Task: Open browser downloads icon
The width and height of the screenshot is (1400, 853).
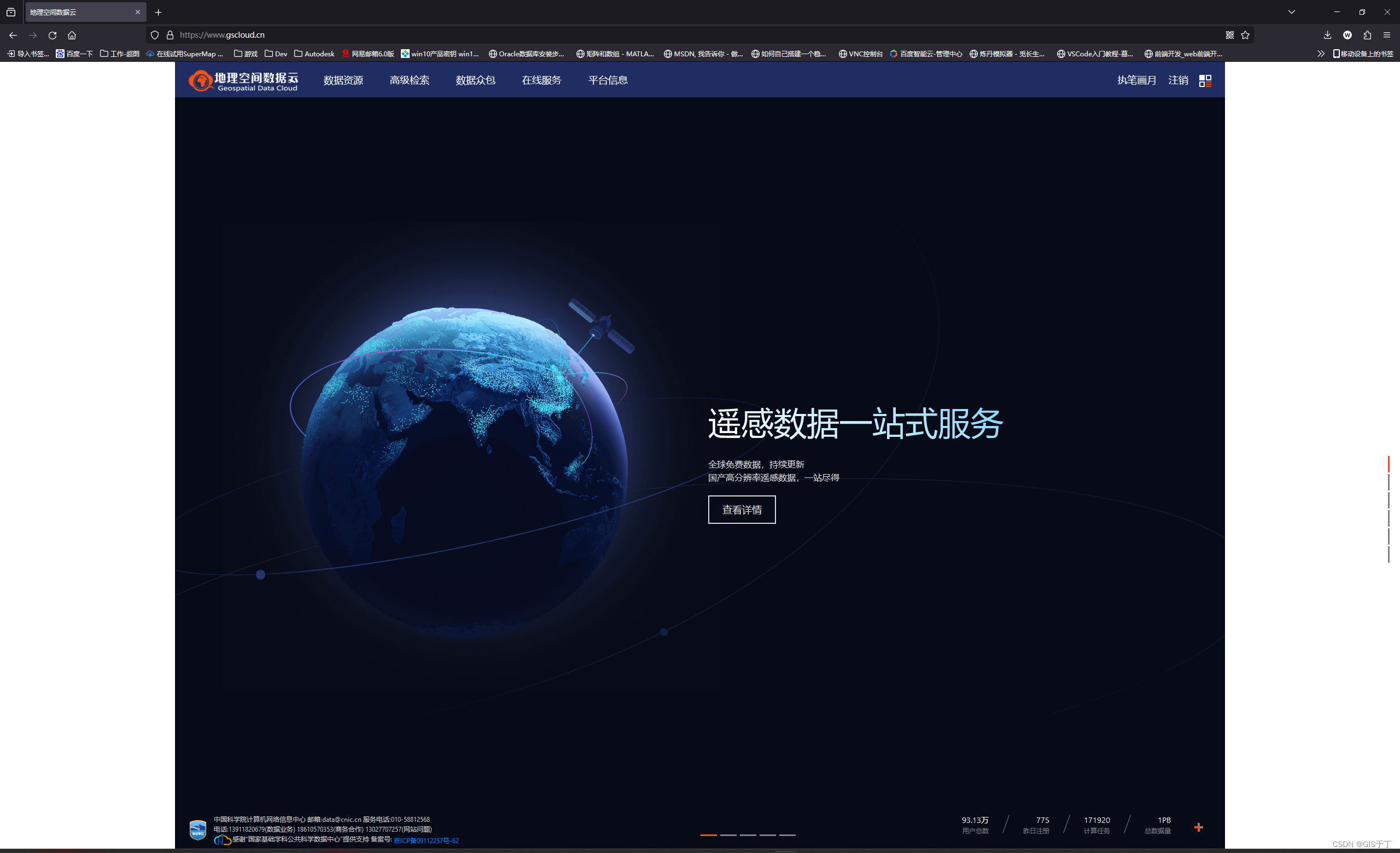Action: [1327, 35]
